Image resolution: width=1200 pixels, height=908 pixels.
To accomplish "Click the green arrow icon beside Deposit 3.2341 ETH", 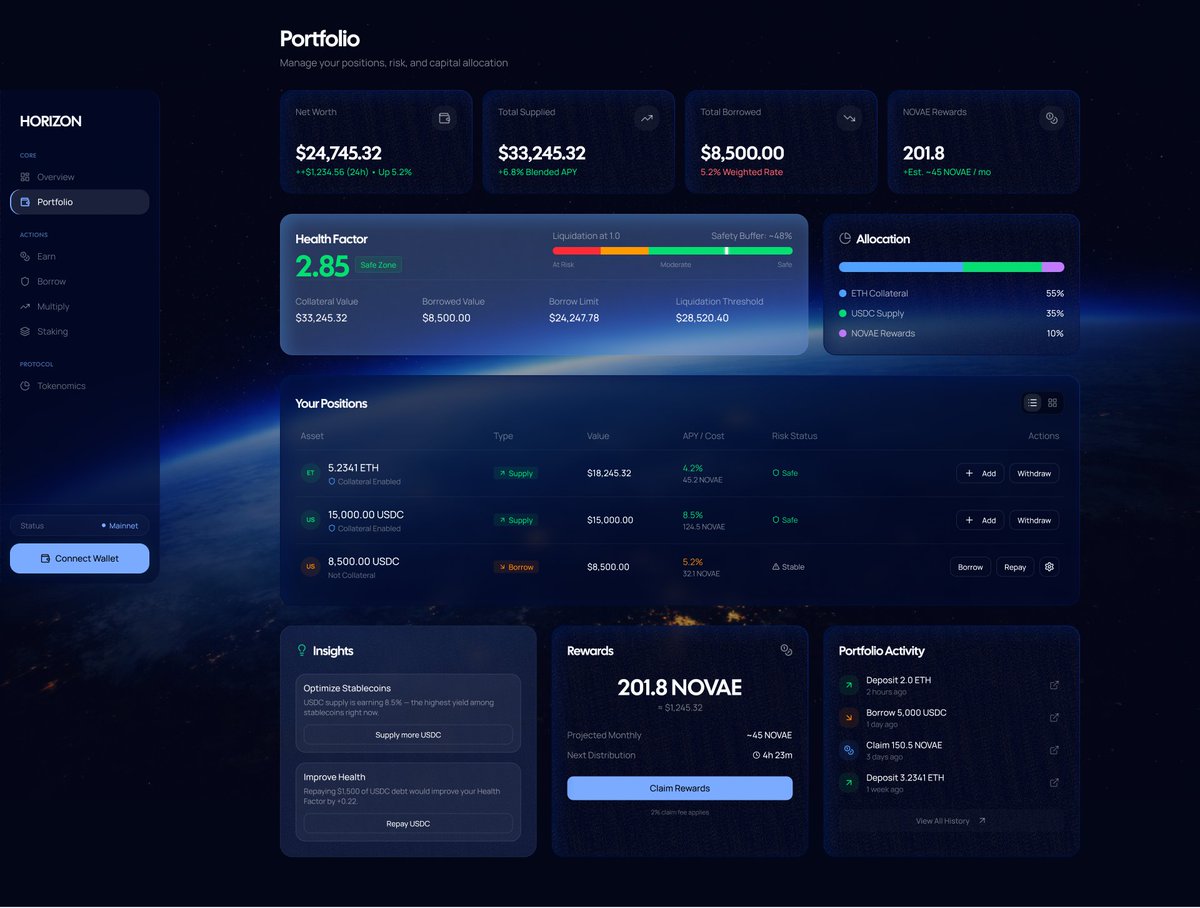I will [x=848, y=783].
